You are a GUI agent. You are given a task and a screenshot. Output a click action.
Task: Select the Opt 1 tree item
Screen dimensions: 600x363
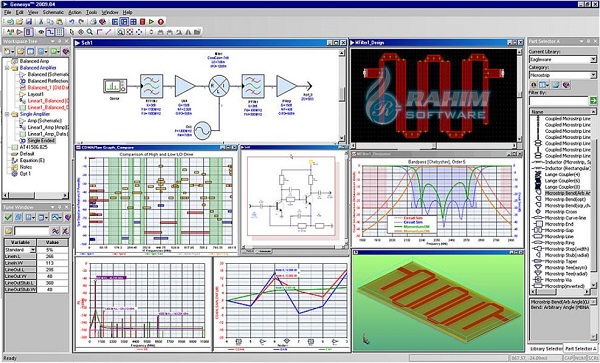pos(25,173)
